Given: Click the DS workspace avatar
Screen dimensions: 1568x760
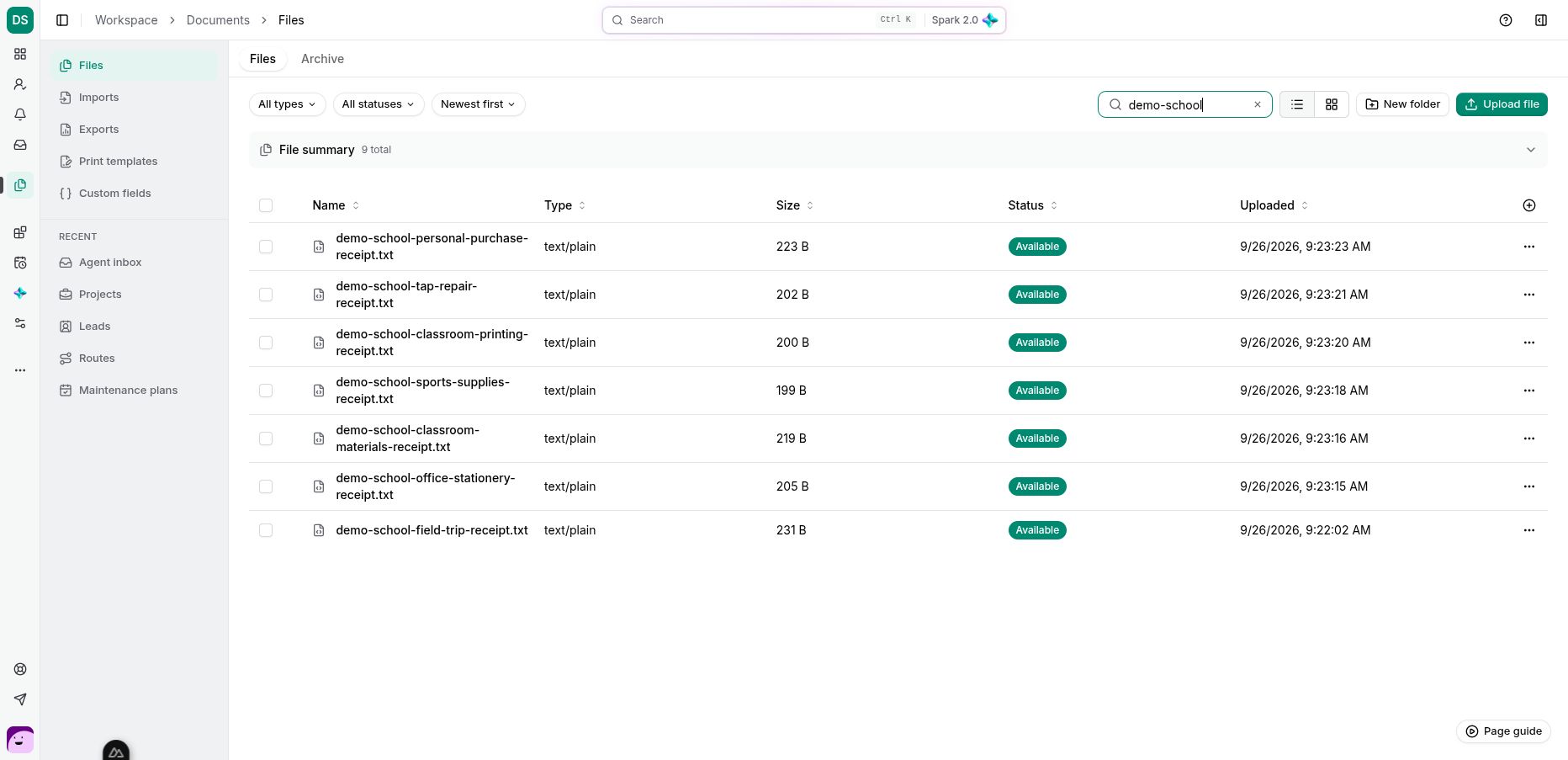Looking at the screenshot, I should 20,20.
